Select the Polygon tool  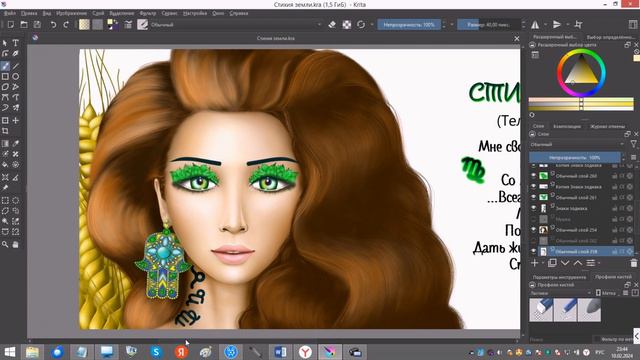[5, 87]
